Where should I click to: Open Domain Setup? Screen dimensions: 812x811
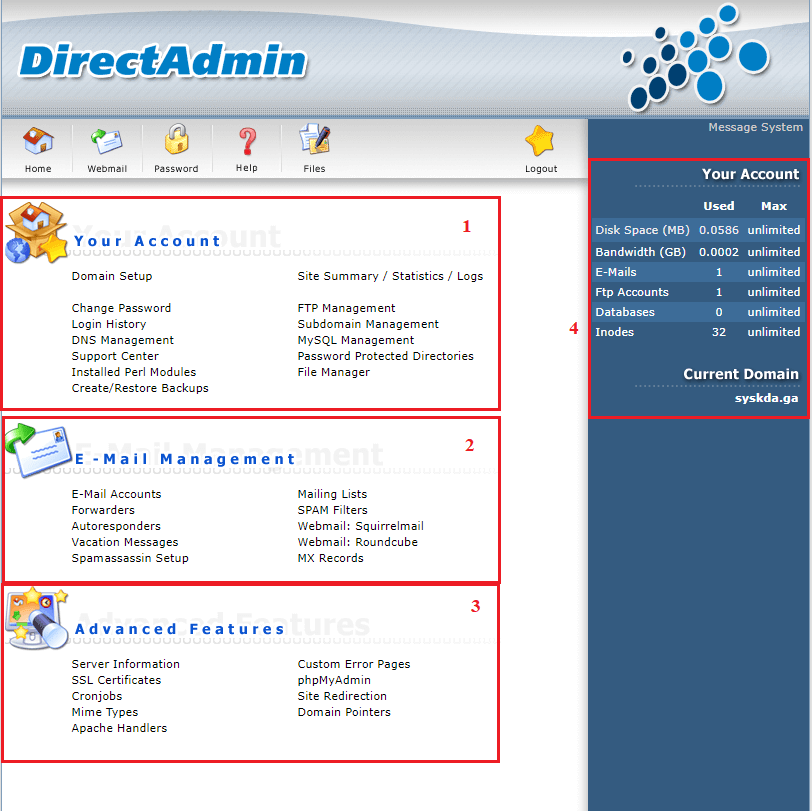112,276
